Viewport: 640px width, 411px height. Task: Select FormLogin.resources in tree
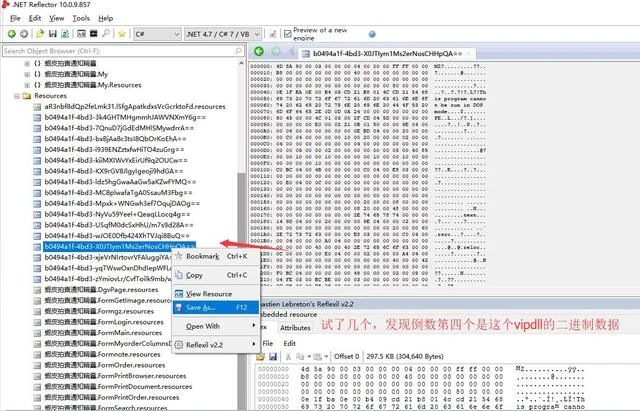coord(104,322)
